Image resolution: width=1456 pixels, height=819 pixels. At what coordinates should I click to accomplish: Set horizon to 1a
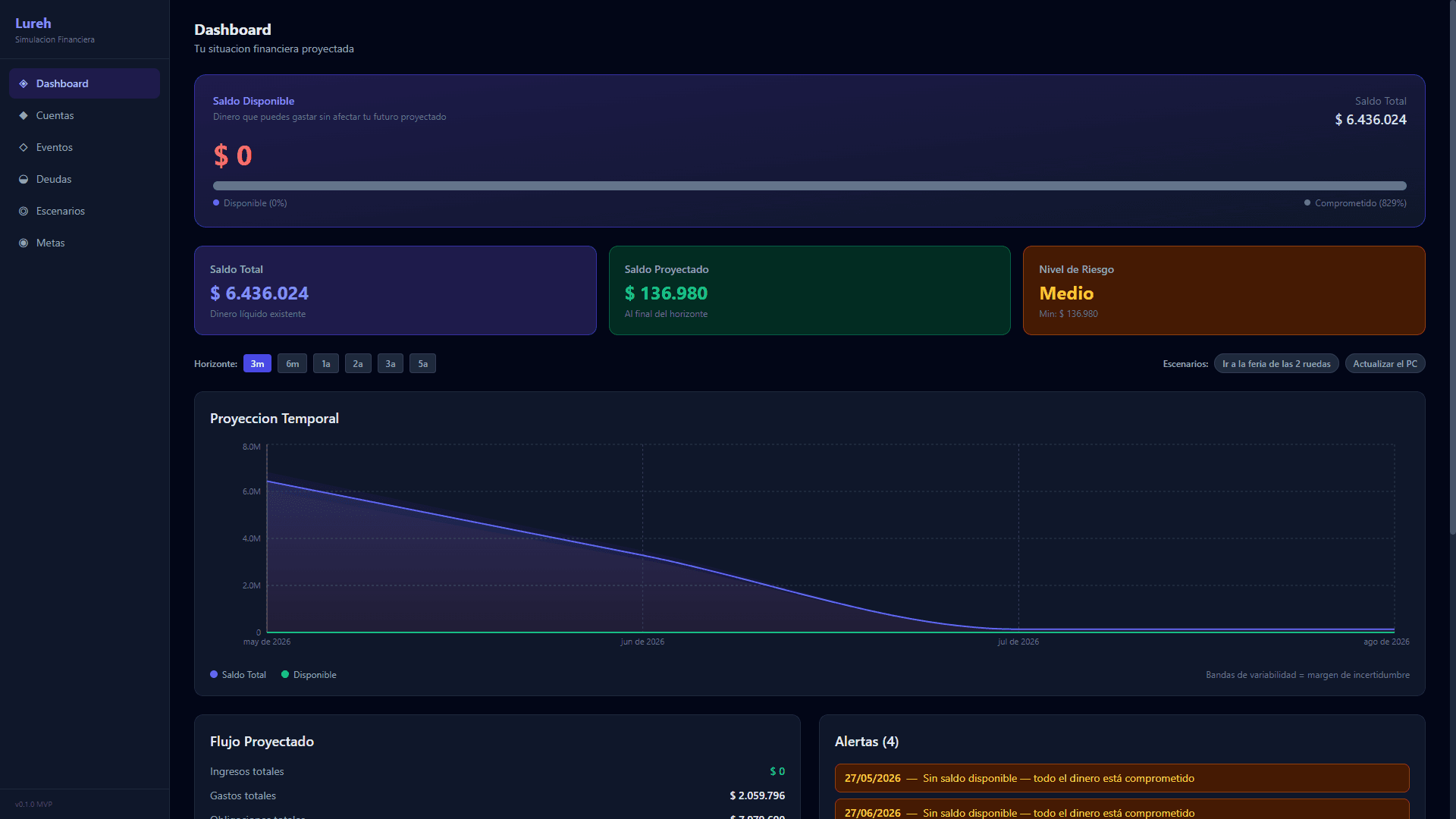pyautogui.click(x=326, y=364)
